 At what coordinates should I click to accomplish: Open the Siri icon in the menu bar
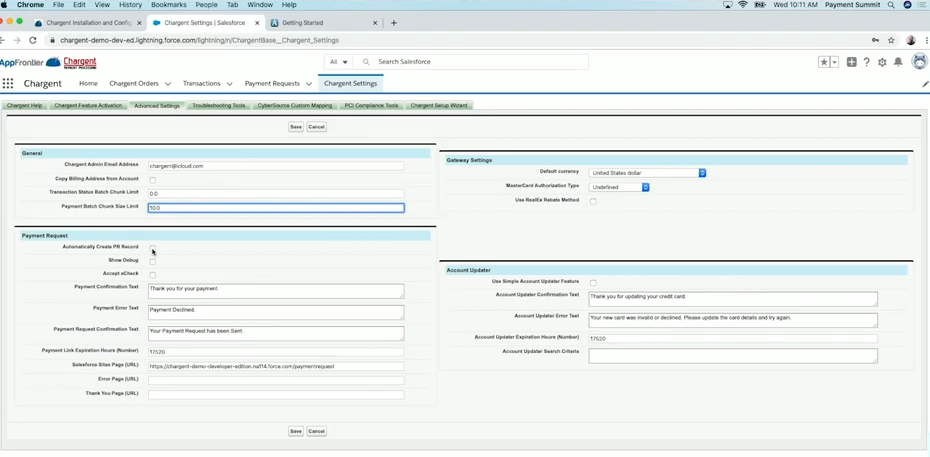907,5
